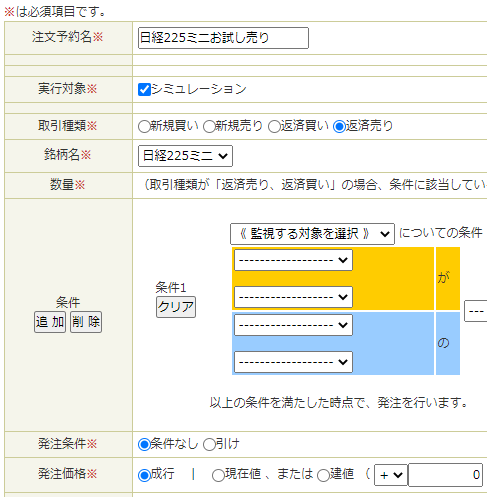Toggle the シミュレーション checkbox

(x=144, y=89)
